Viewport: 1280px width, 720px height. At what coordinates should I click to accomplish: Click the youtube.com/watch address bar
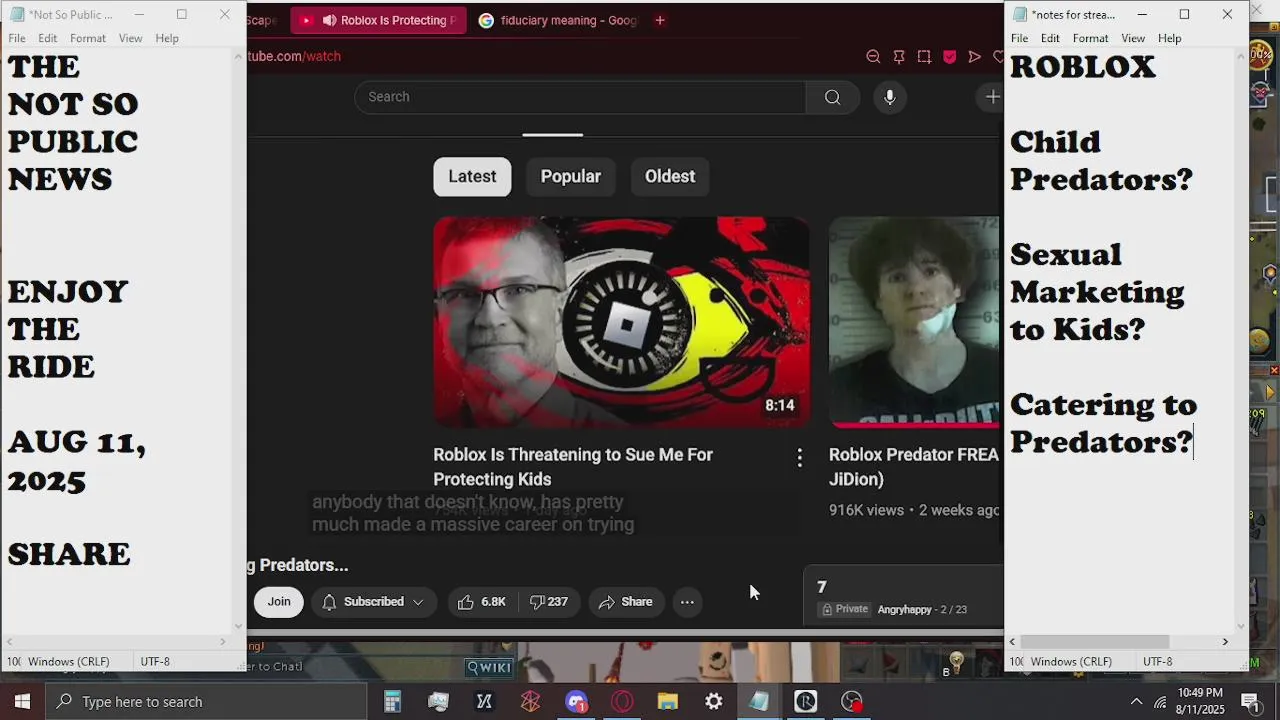(x=295, y=56)
